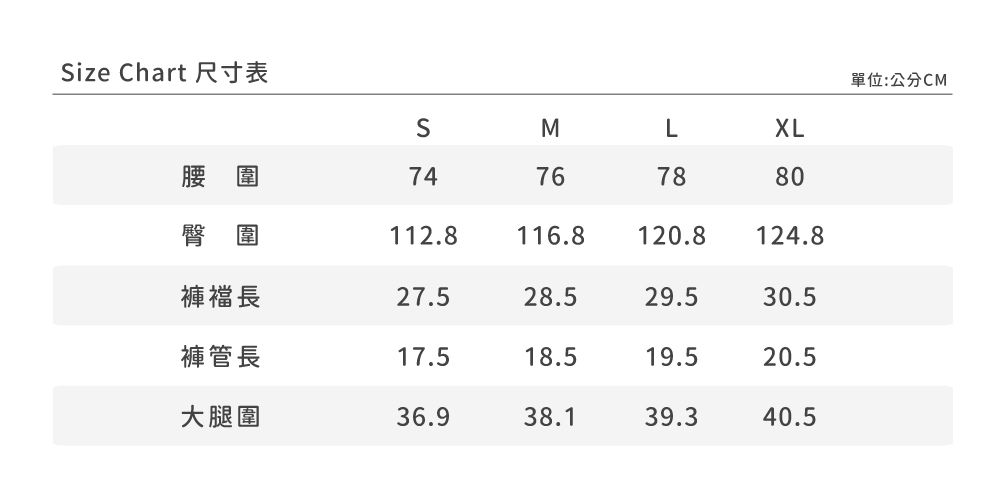Click hip value 120.8 for size L
Screen dimensions: 1005x500
[x=671, y=236]
